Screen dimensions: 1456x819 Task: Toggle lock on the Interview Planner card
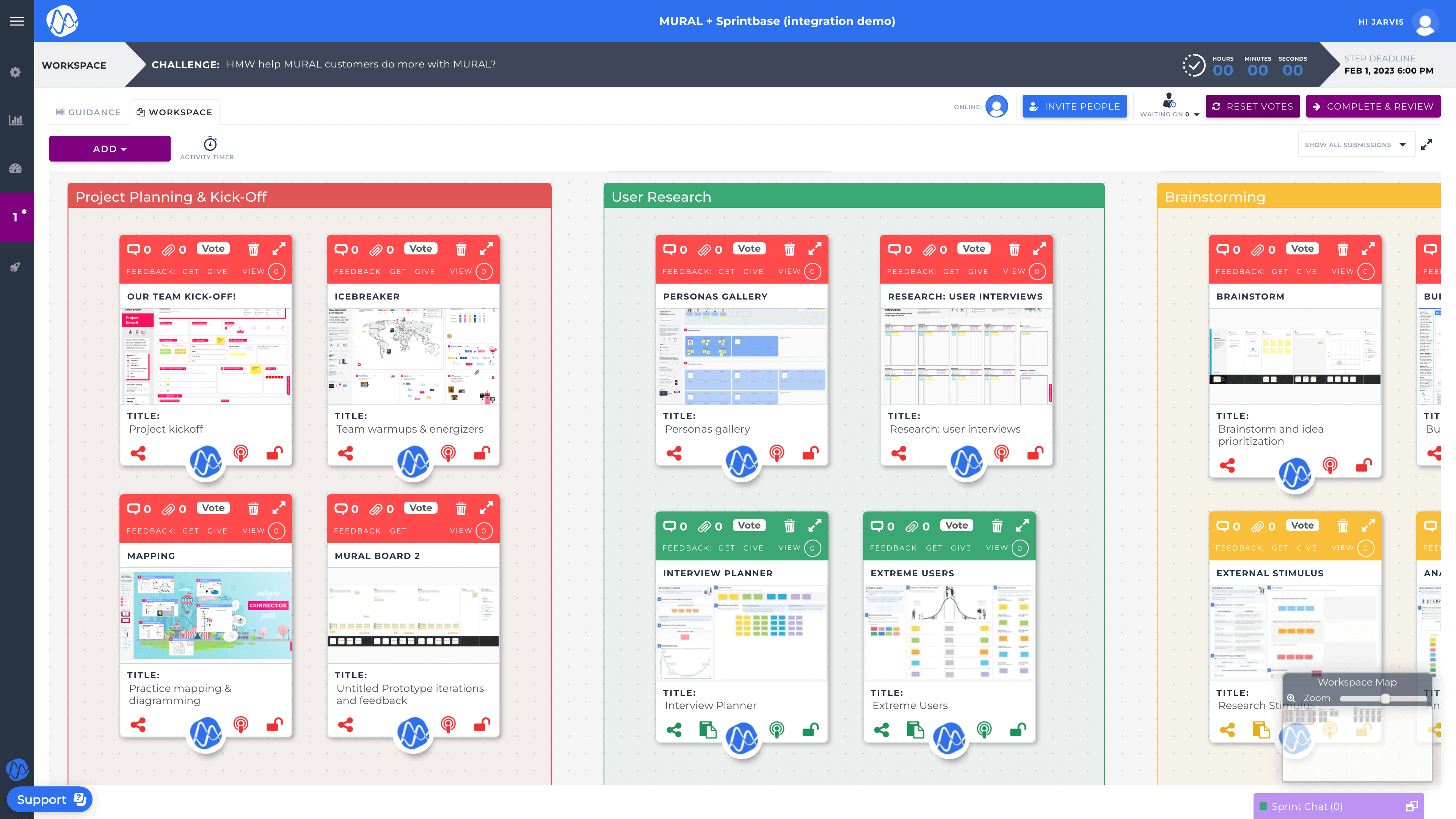(x=811, y=730)
